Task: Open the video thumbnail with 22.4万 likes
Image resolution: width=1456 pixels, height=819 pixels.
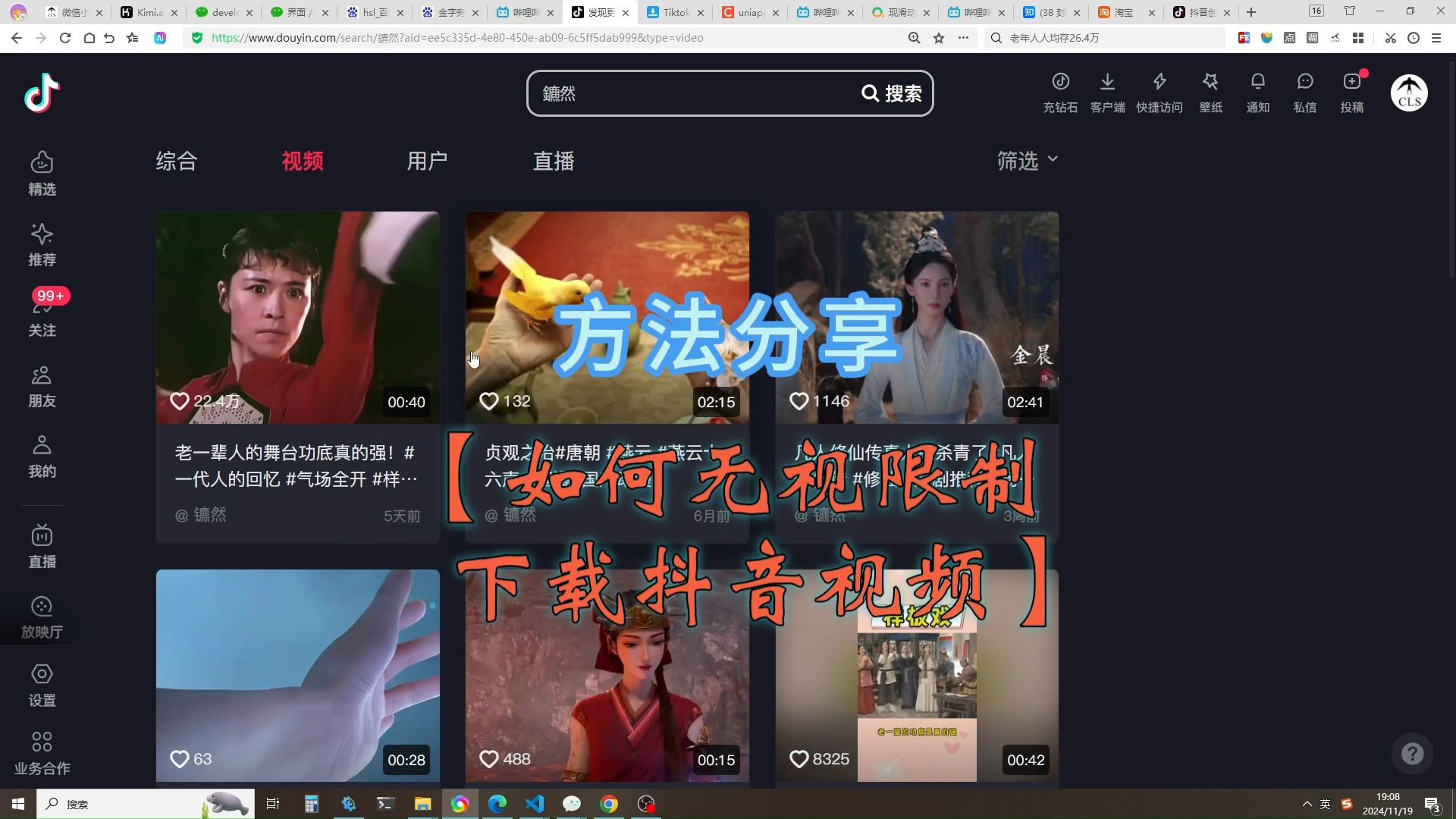Action: pos(298,317)
